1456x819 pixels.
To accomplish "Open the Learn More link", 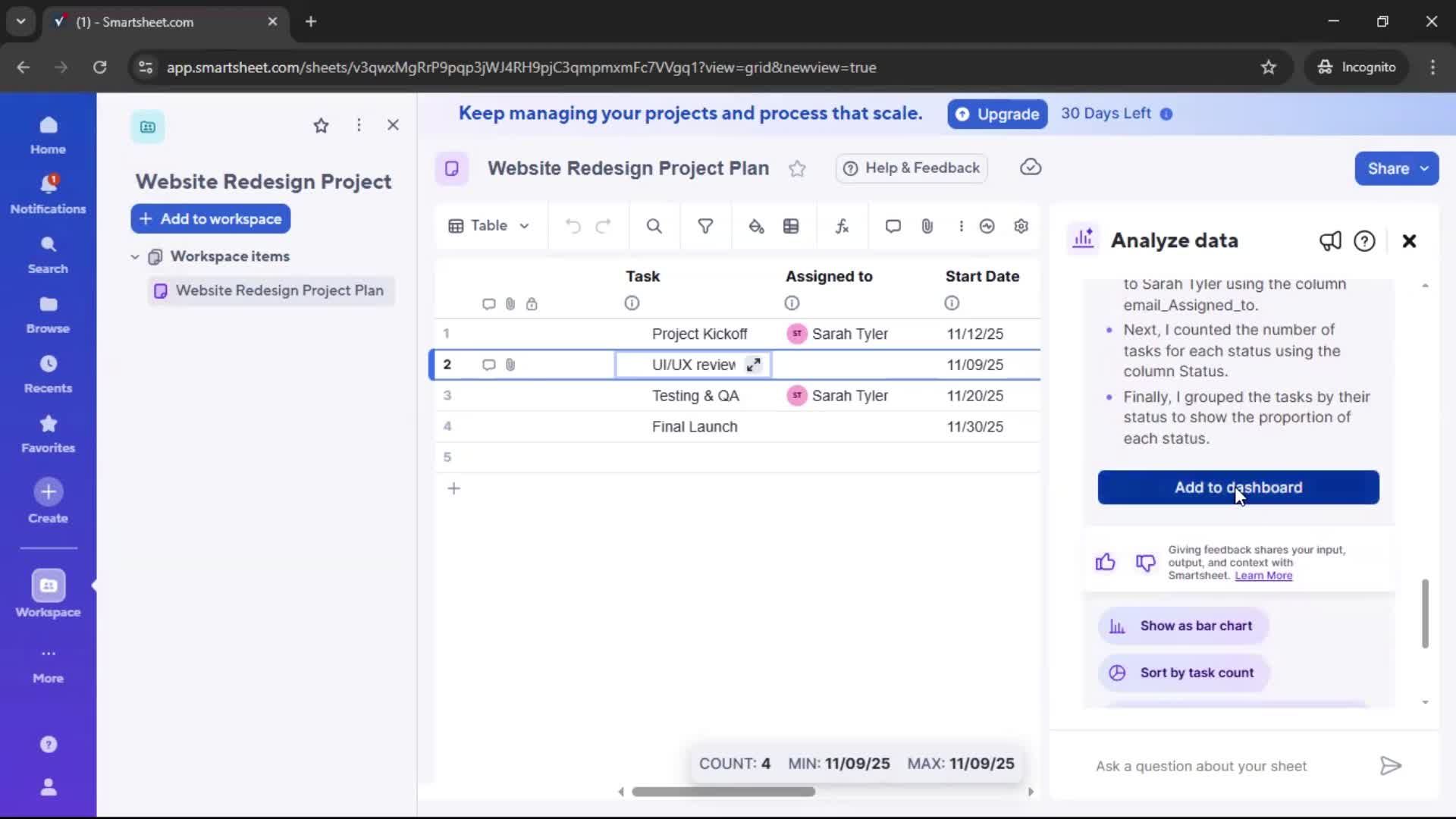I will coord(1263,576).
